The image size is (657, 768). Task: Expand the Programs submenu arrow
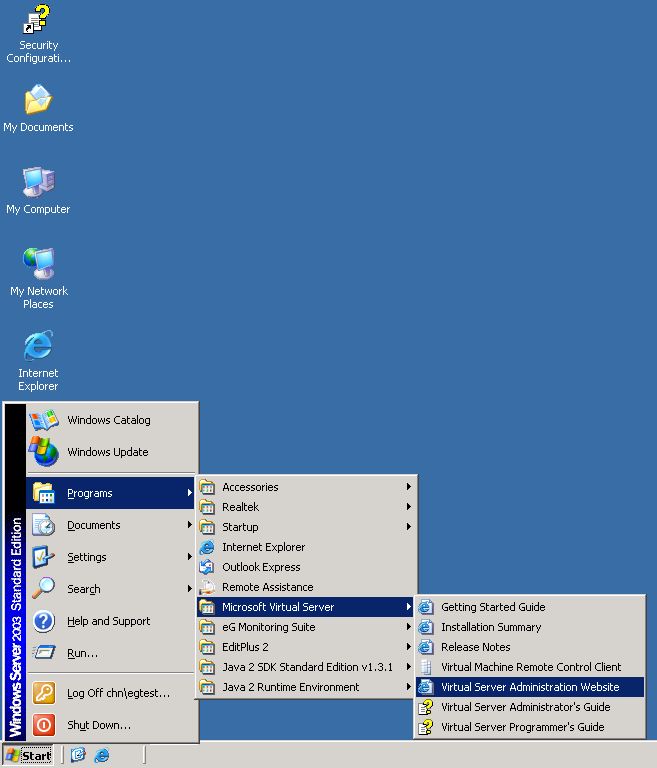tap(190, 493)
